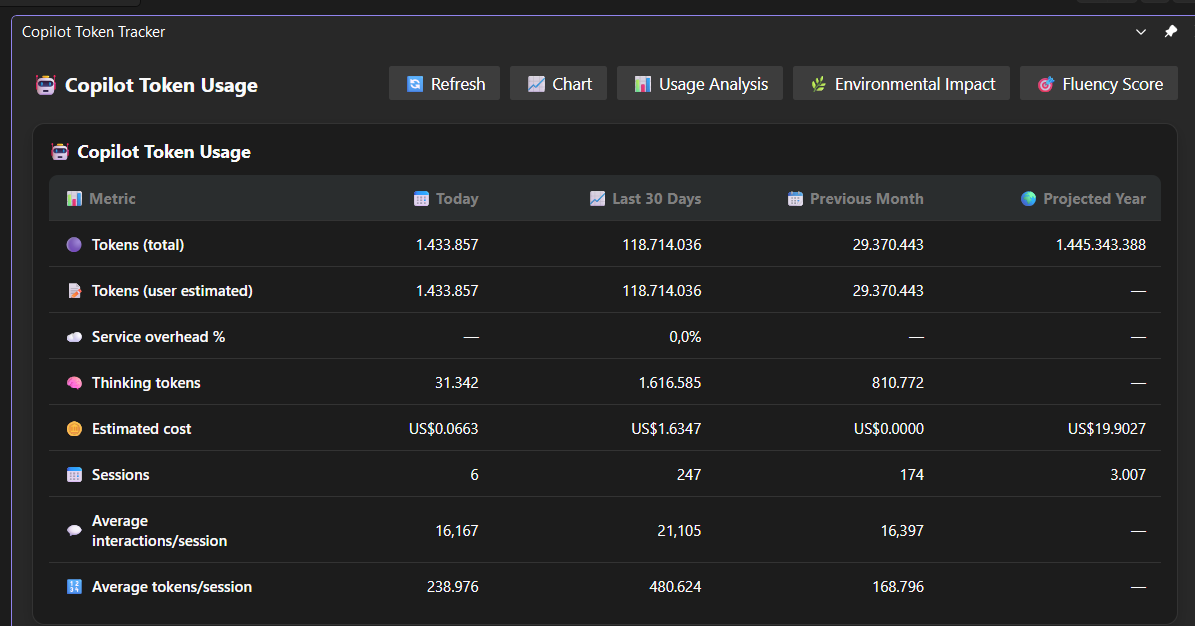The width and height of the screenshot is (1195, 626).
Task: Select the Service overhead % row label
Action: click(159, 337)
